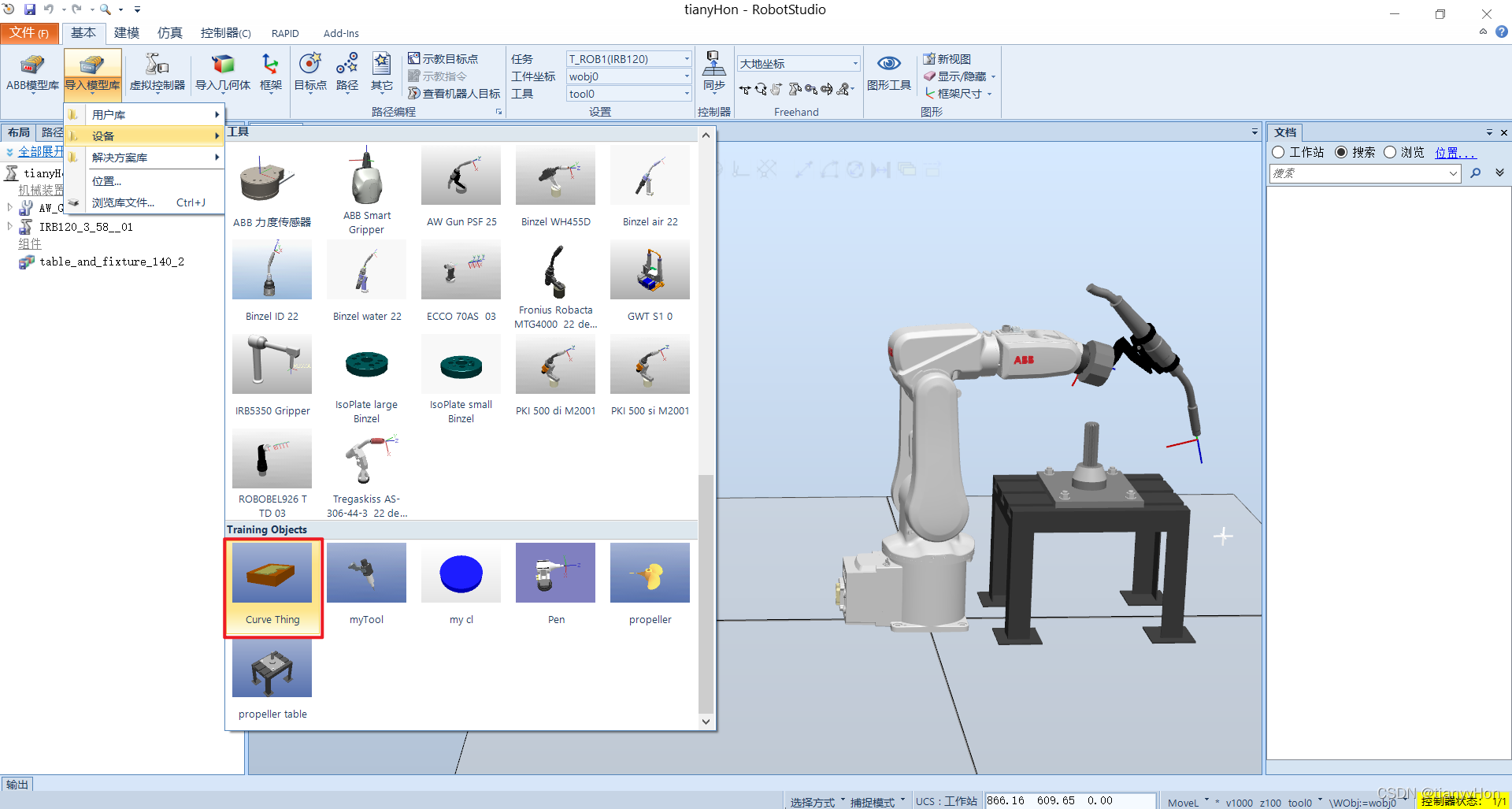
Task: Expand the IRB120_3_58__01 tree node
Action: coord(9,227)
